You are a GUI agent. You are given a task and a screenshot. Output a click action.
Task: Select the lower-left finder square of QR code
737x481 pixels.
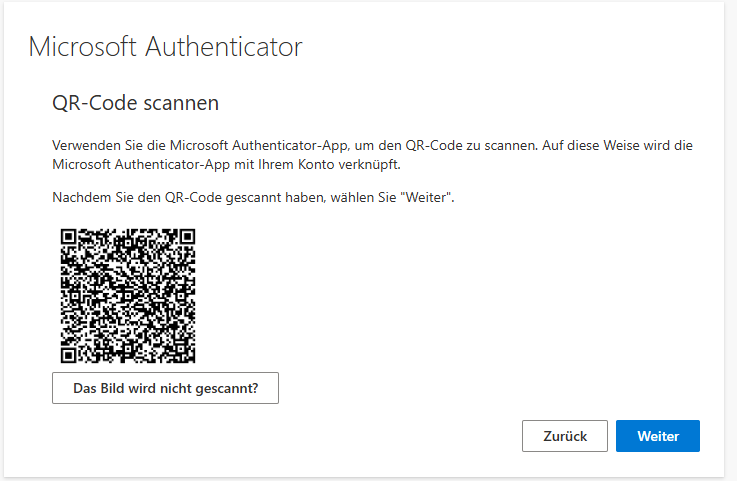pyautogui.click(x=69, y=355)
